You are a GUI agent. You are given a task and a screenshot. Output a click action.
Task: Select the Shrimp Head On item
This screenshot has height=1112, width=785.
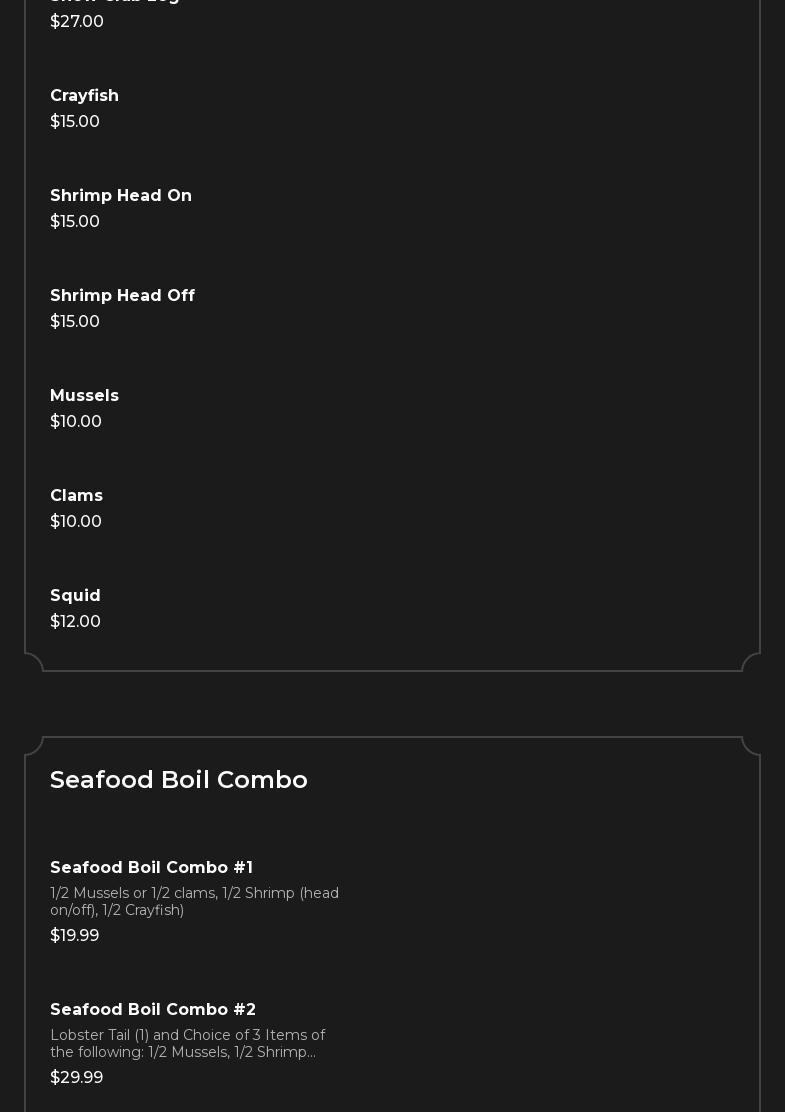click(121, 196)
